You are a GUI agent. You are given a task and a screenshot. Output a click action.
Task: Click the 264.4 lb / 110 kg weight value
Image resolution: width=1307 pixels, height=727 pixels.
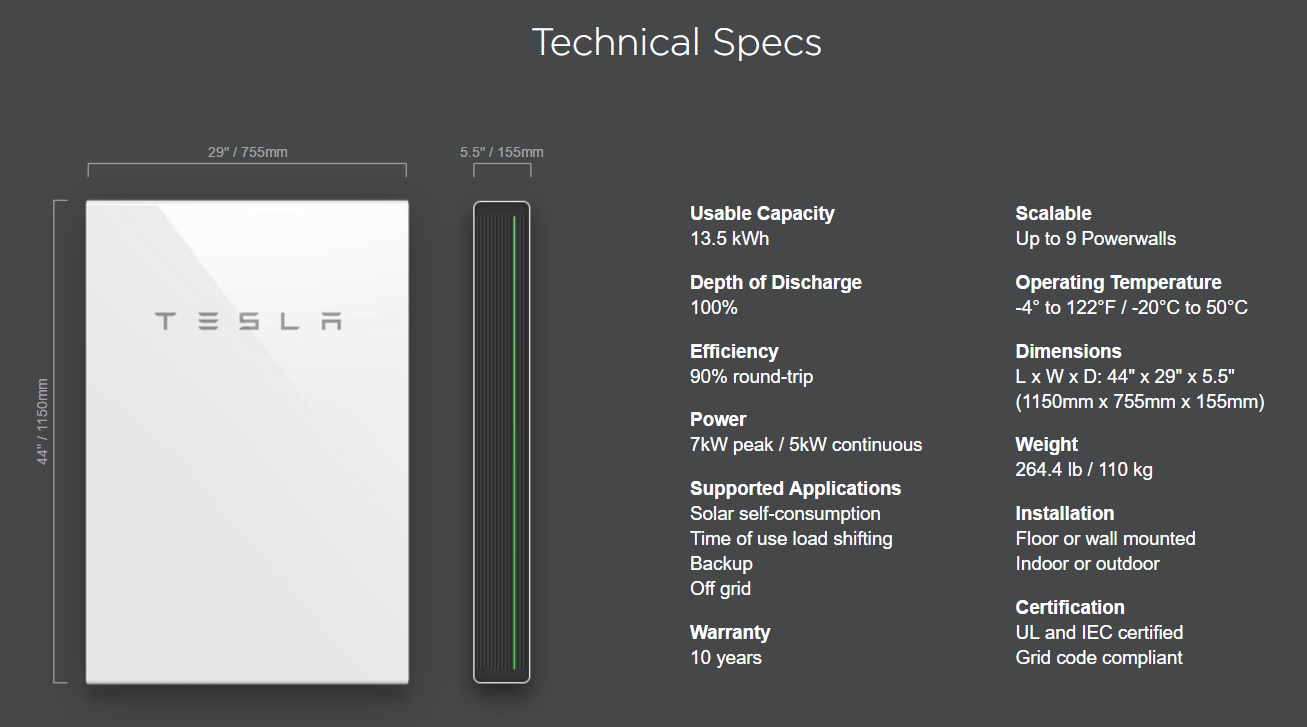(x=1084, y=469)
